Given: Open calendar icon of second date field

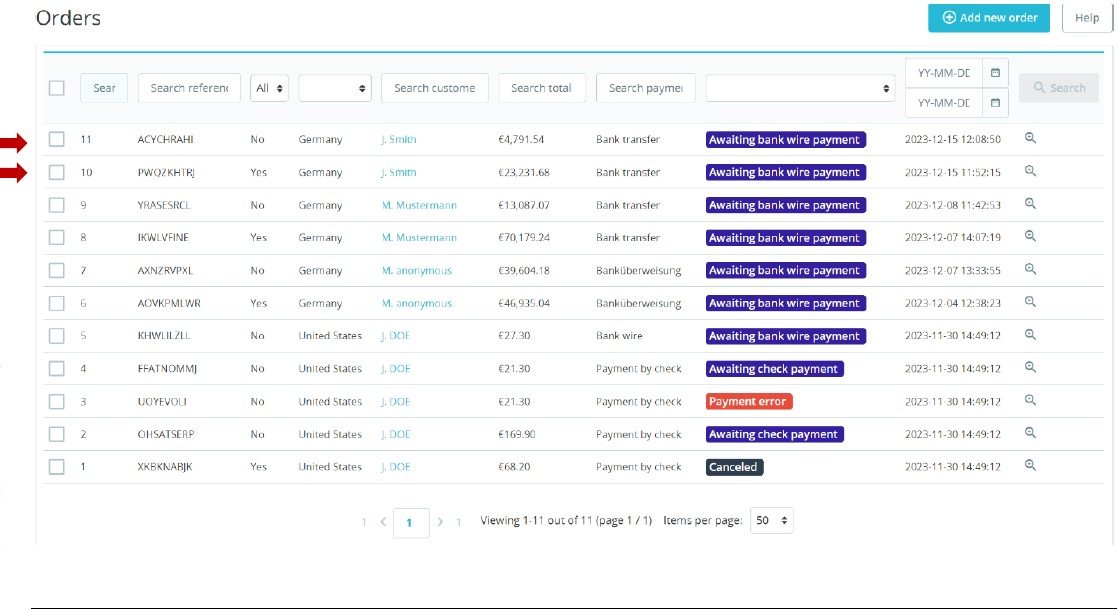Looking at the screenshot, I should (995, 103).
